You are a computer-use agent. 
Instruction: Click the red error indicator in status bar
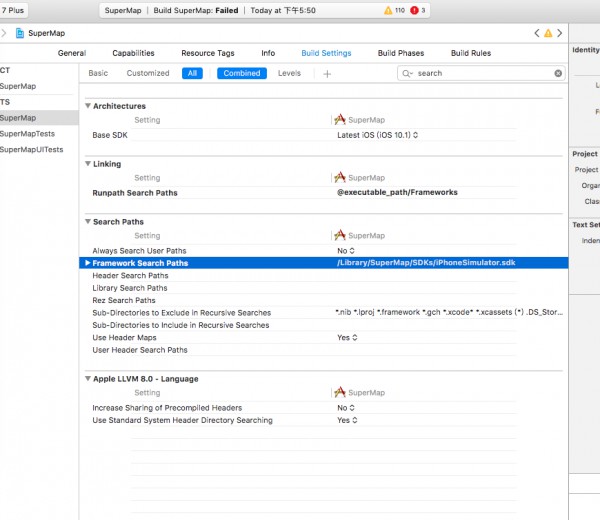(x=414, y=10)
